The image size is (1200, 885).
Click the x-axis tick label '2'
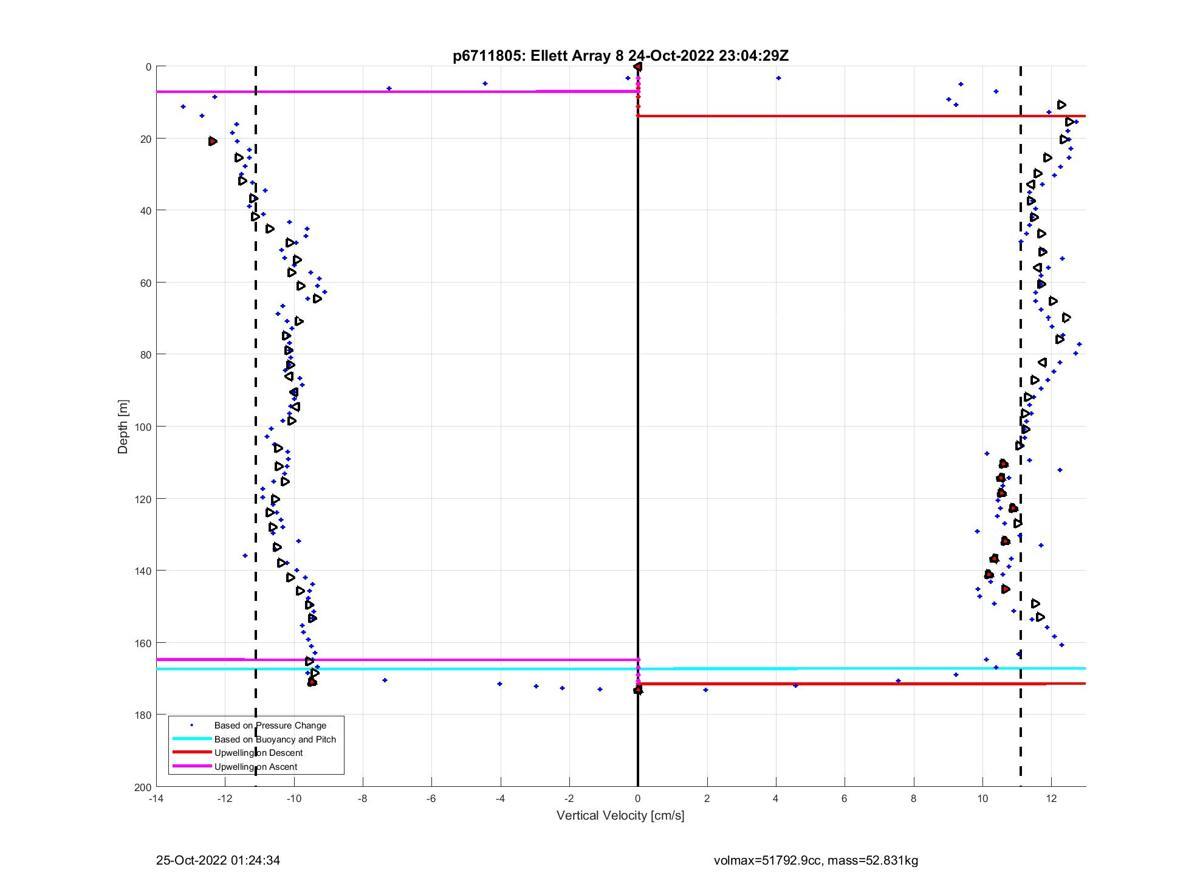(707, 799)
